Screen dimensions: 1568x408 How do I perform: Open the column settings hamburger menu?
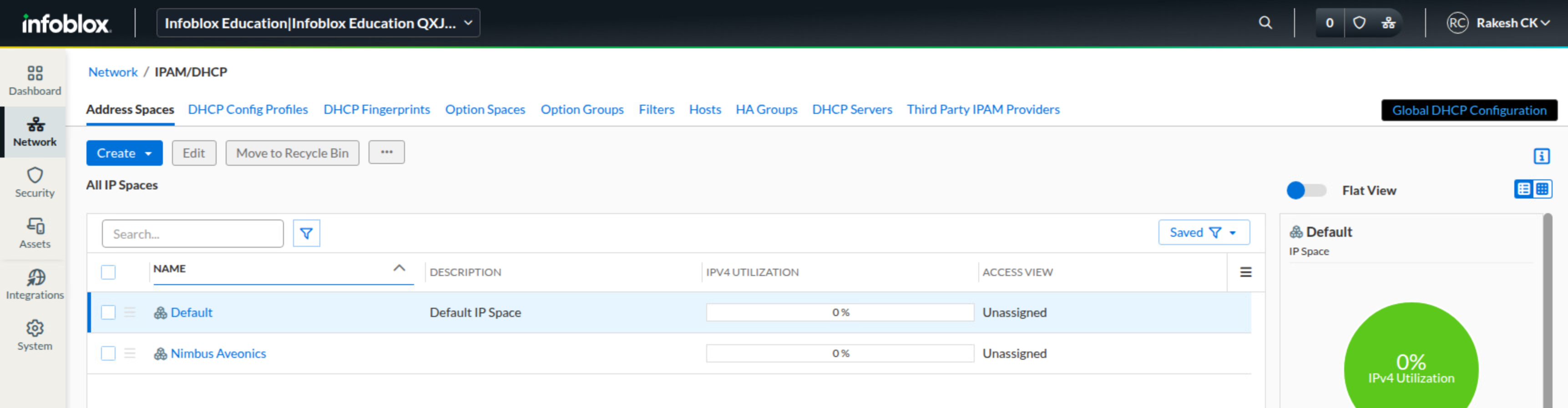tap(1246, 272)
